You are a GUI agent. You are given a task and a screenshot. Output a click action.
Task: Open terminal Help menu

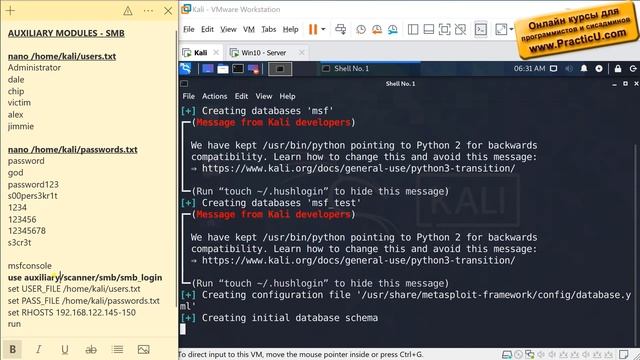point(287,96)
